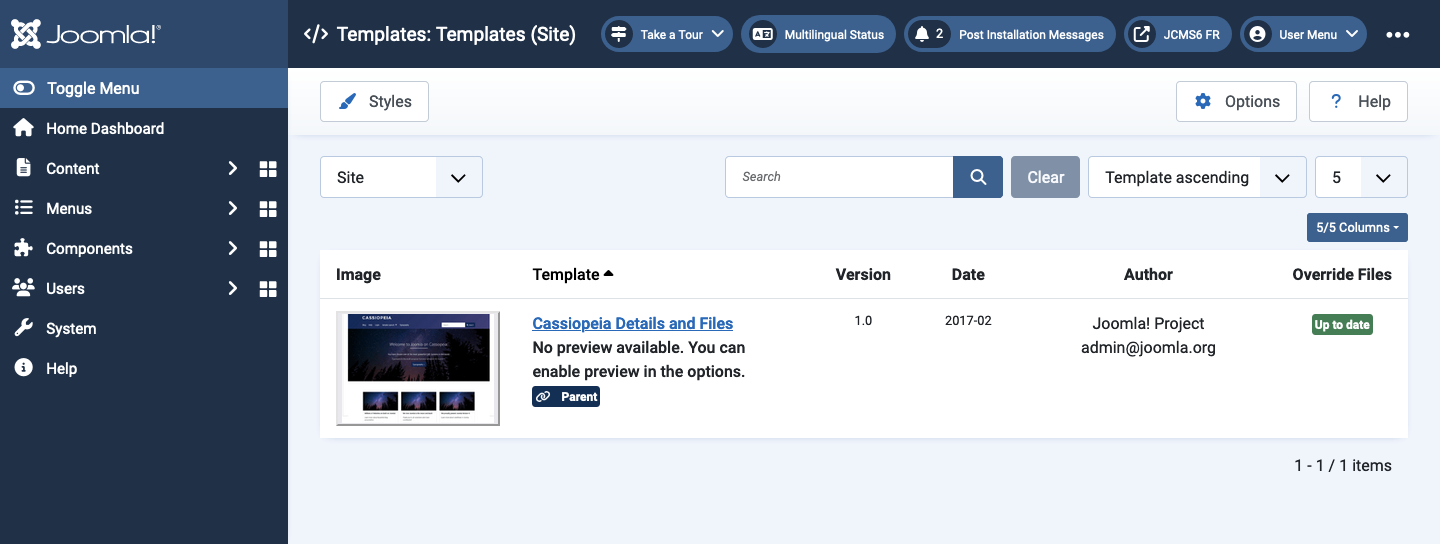Open Menus dashboard grid icon
Screen dimensions: 1440x544
(x=268, y=208)
